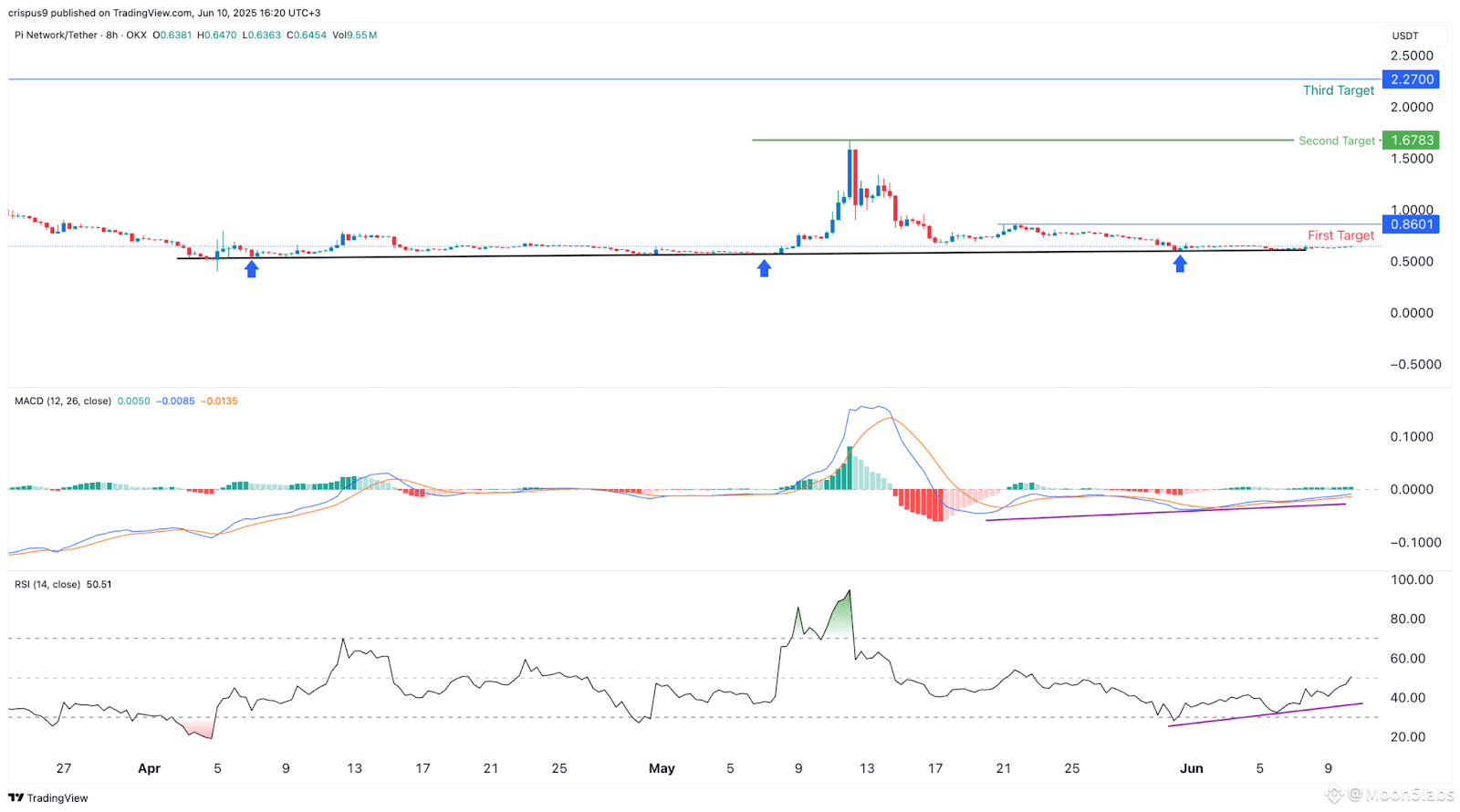Select the green Second Target horizontal line

[x=1022, y=140]
